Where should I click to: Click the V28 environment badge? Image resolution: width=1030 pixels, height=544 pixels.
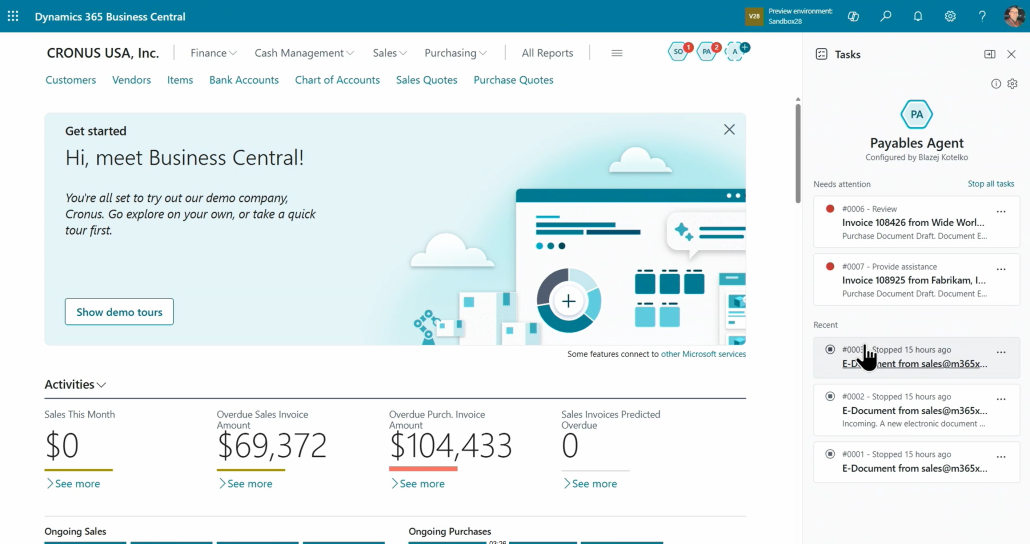pyautogui.click(x=754, y=16)
